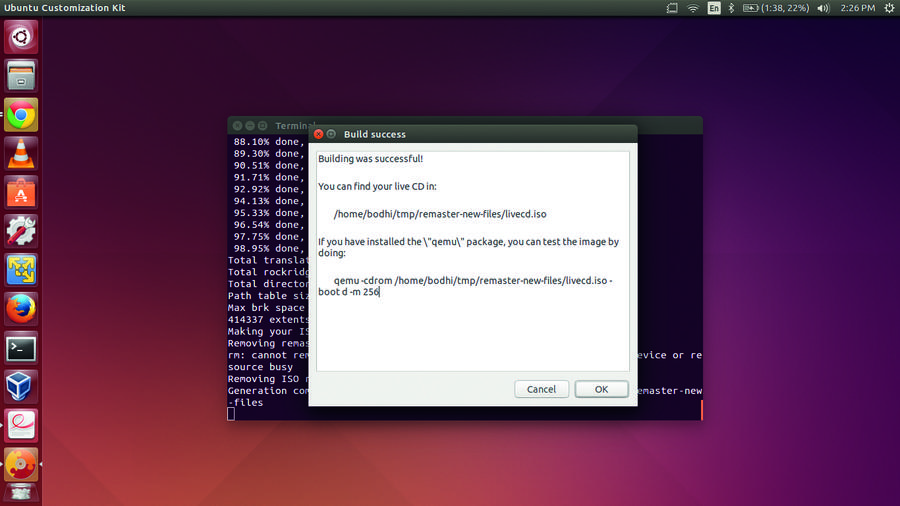The width and height of the screenshot is (900, 506).
Task: Open the sound volume indicator
Action: tap(823, 8)
